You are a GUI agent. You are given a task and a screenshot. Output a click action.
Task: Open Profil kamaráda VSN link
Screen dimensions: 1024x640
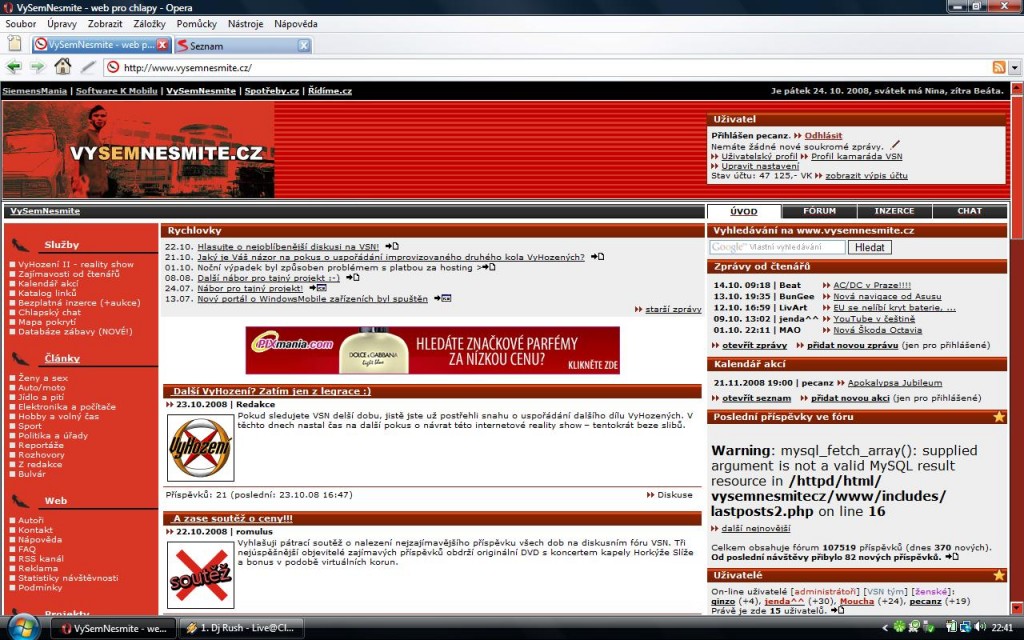tap(857, 156)
